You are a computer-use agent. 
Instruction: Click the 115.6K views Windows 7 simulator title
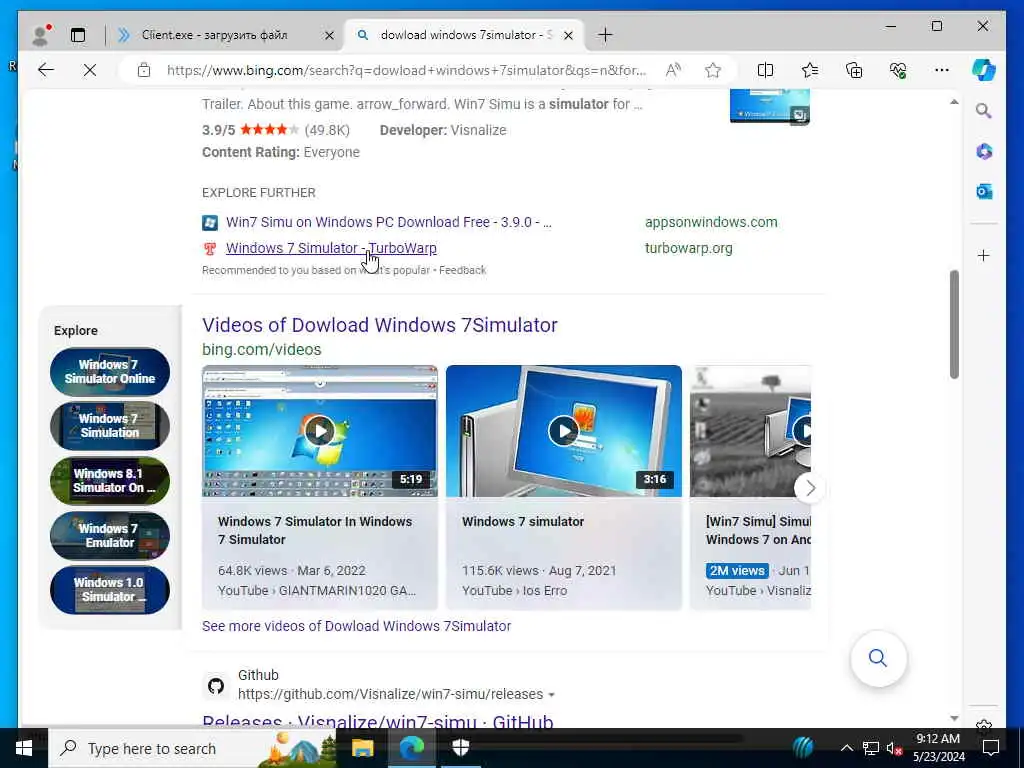click(523, 521)
